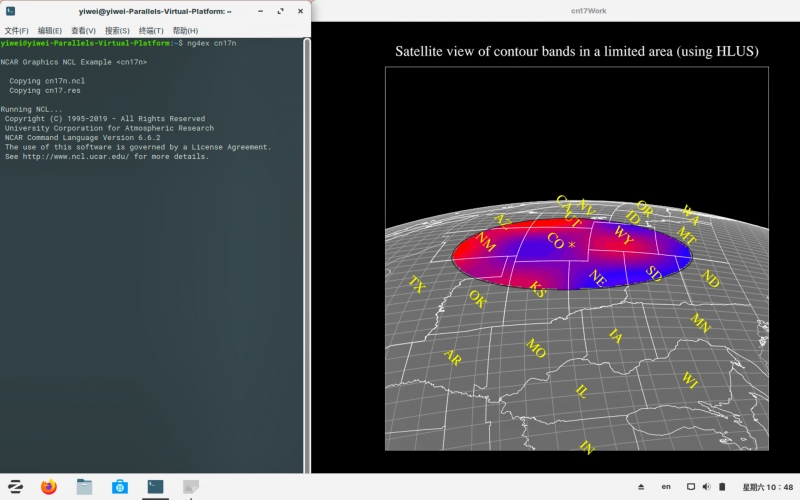Click the terminal vertical scrollbar
Image resolution: width=800 pixels, height=500 pixels.
click(306, 250)
